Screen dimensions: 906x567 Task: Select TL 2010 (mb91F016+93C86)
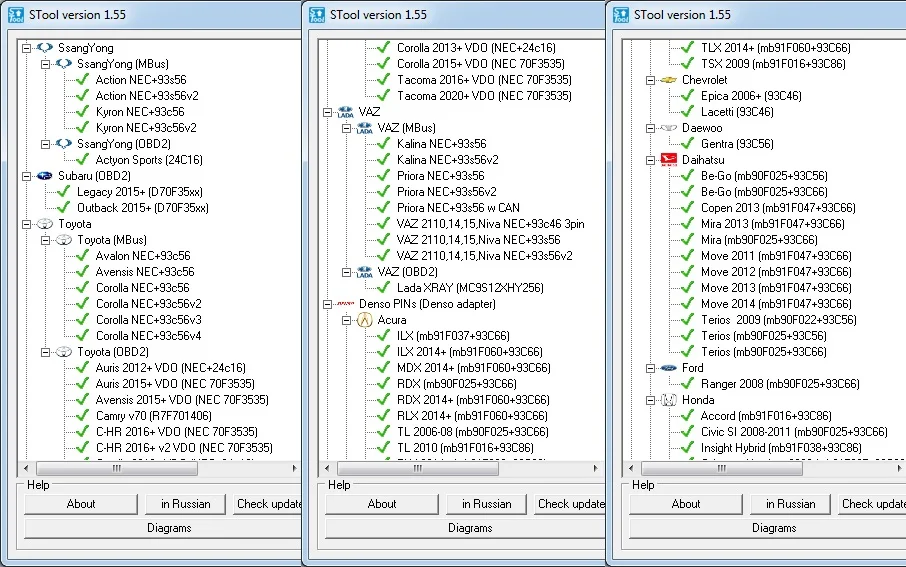pos(465,448)
